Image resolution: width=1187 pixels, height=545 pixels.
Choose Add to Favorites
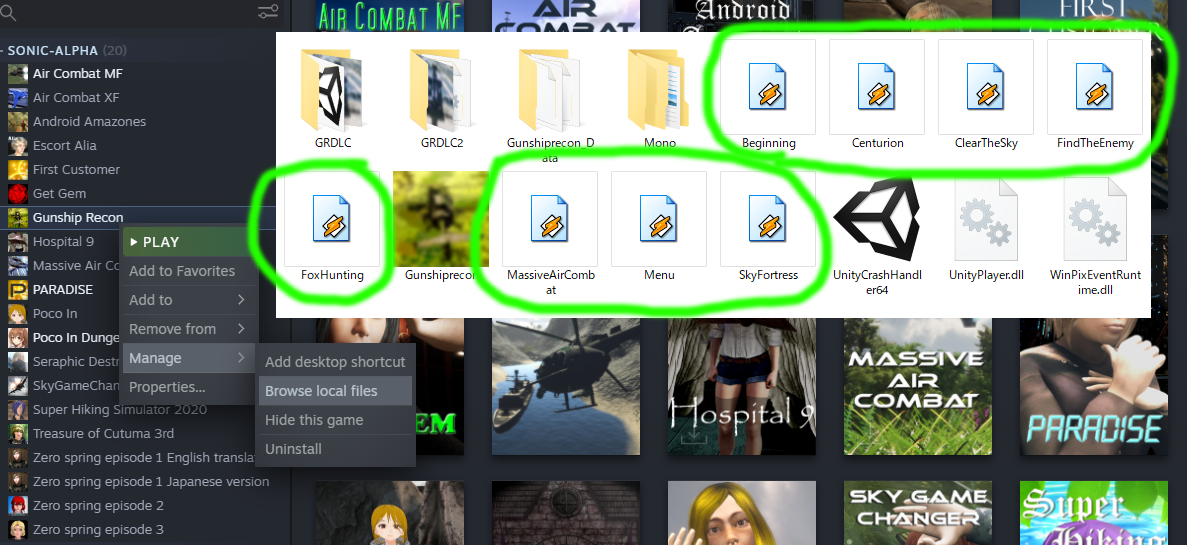189,271
